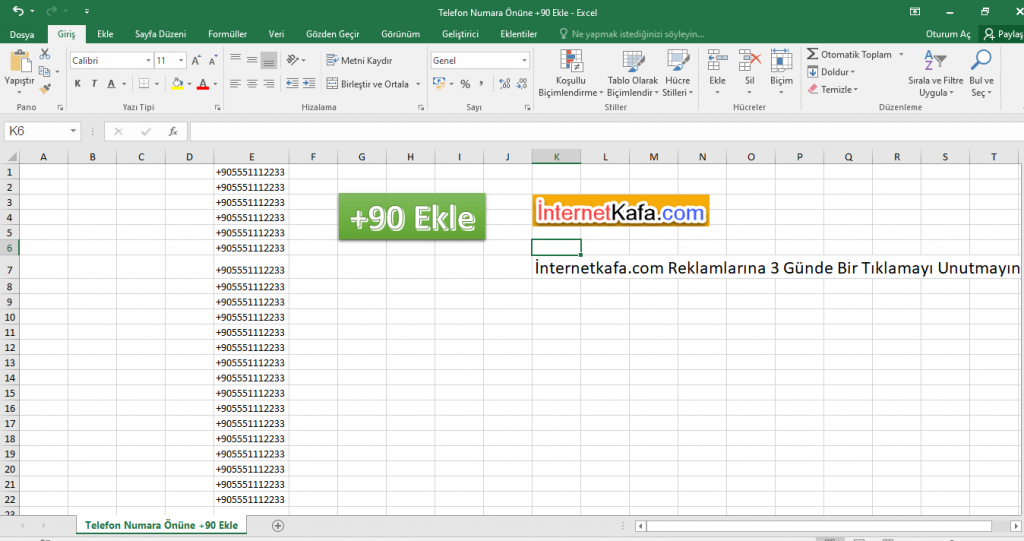Toggle right text alignment
Image resolution: width=1024 pixels, height=541 pixels.
point(268,84)
